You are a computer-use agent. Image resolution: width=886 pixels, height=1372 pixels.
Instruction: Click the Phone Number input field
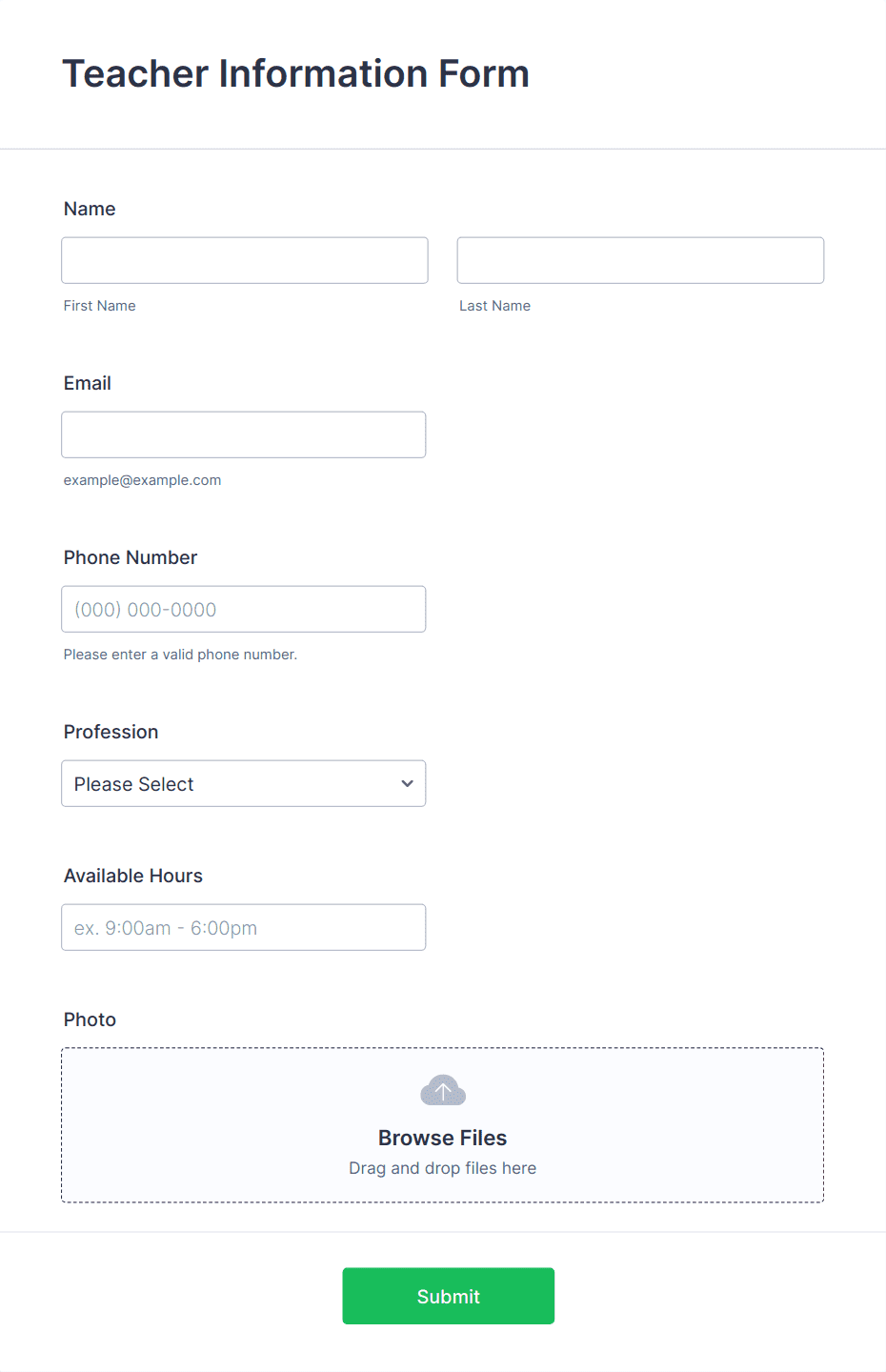[x=244, y=609]
